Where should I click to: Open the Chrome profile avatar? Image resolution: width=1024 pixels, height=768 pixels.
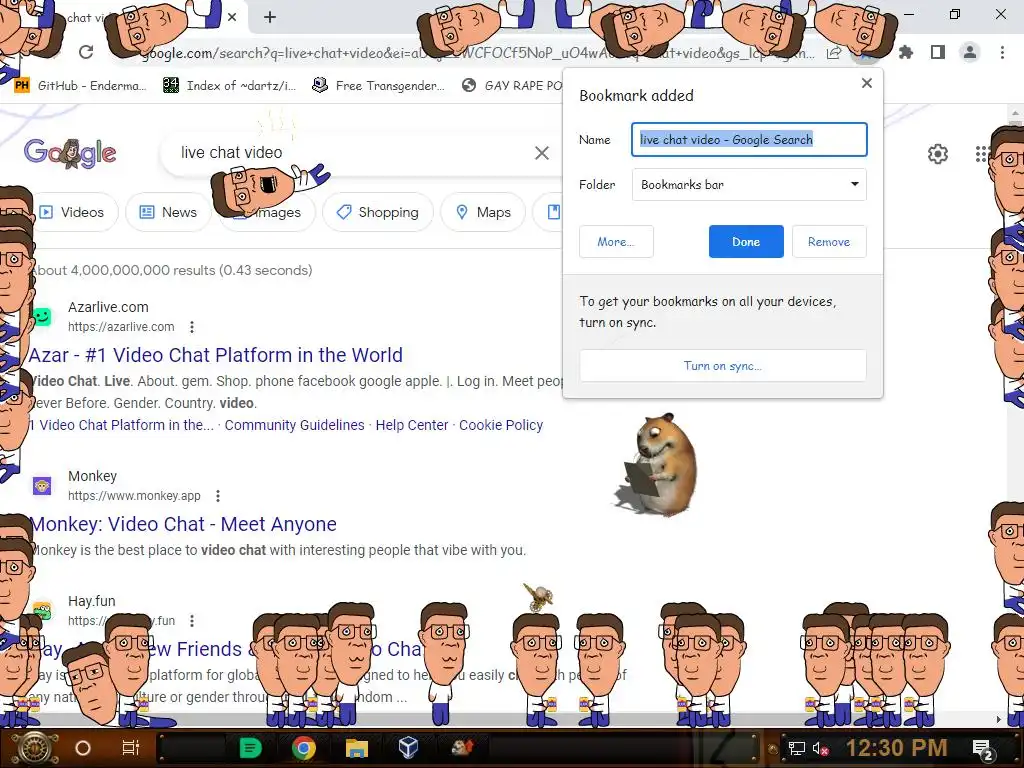970,52
